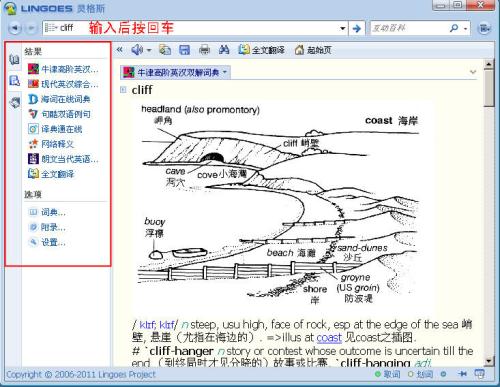Click the print icon in toolbar
The image size is (500, 387).
pyautogui.click(x=204, y=50)
